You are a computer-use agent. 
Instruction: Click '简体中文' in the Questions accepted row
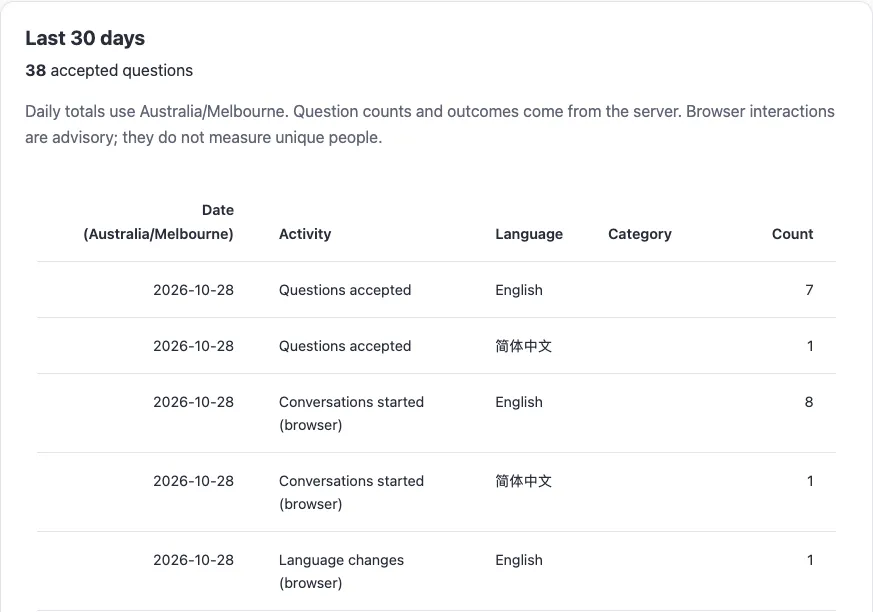[523, 346]
